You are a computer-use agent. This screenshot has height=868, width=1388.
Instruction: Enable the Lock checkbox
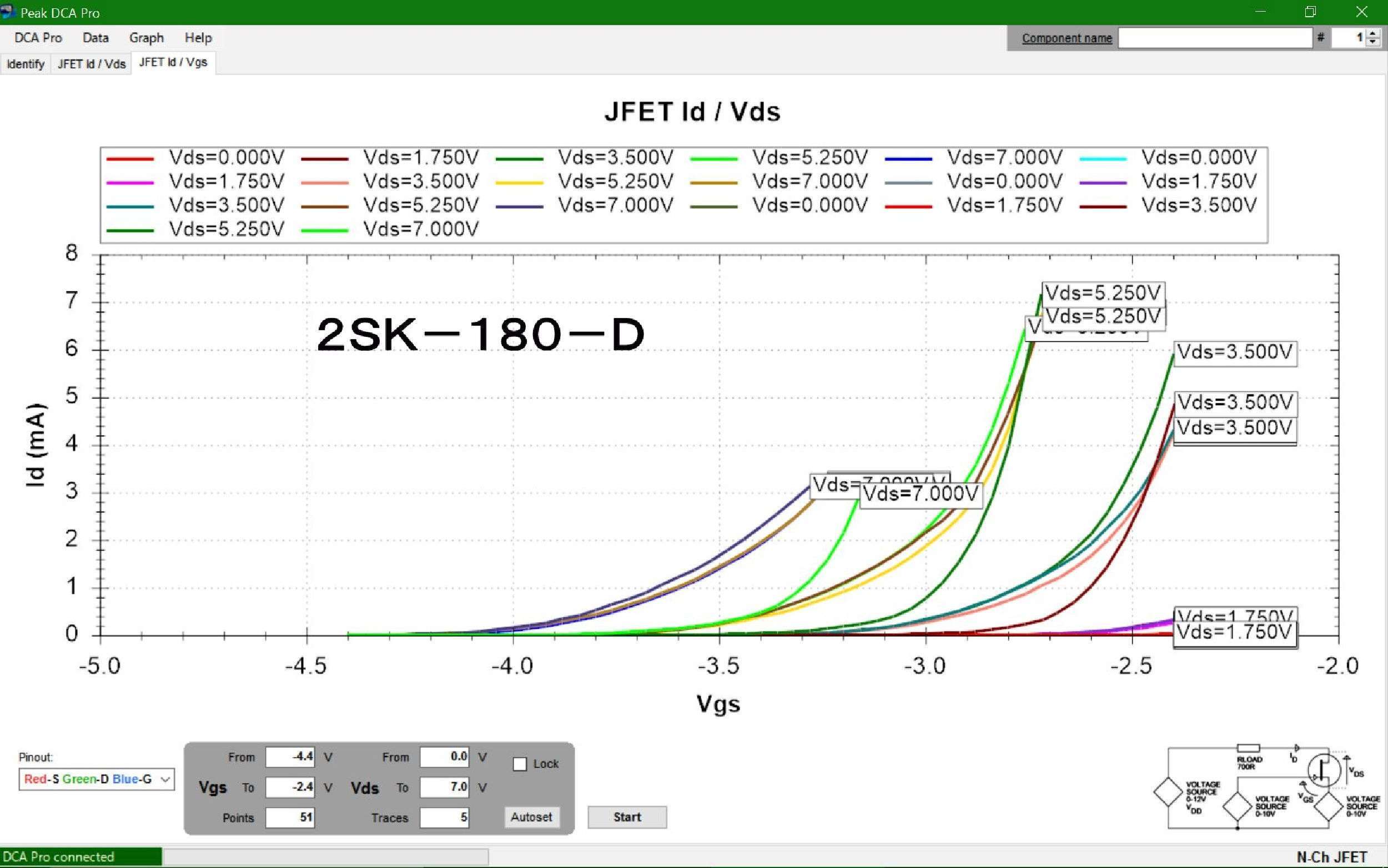coord(520,764)
